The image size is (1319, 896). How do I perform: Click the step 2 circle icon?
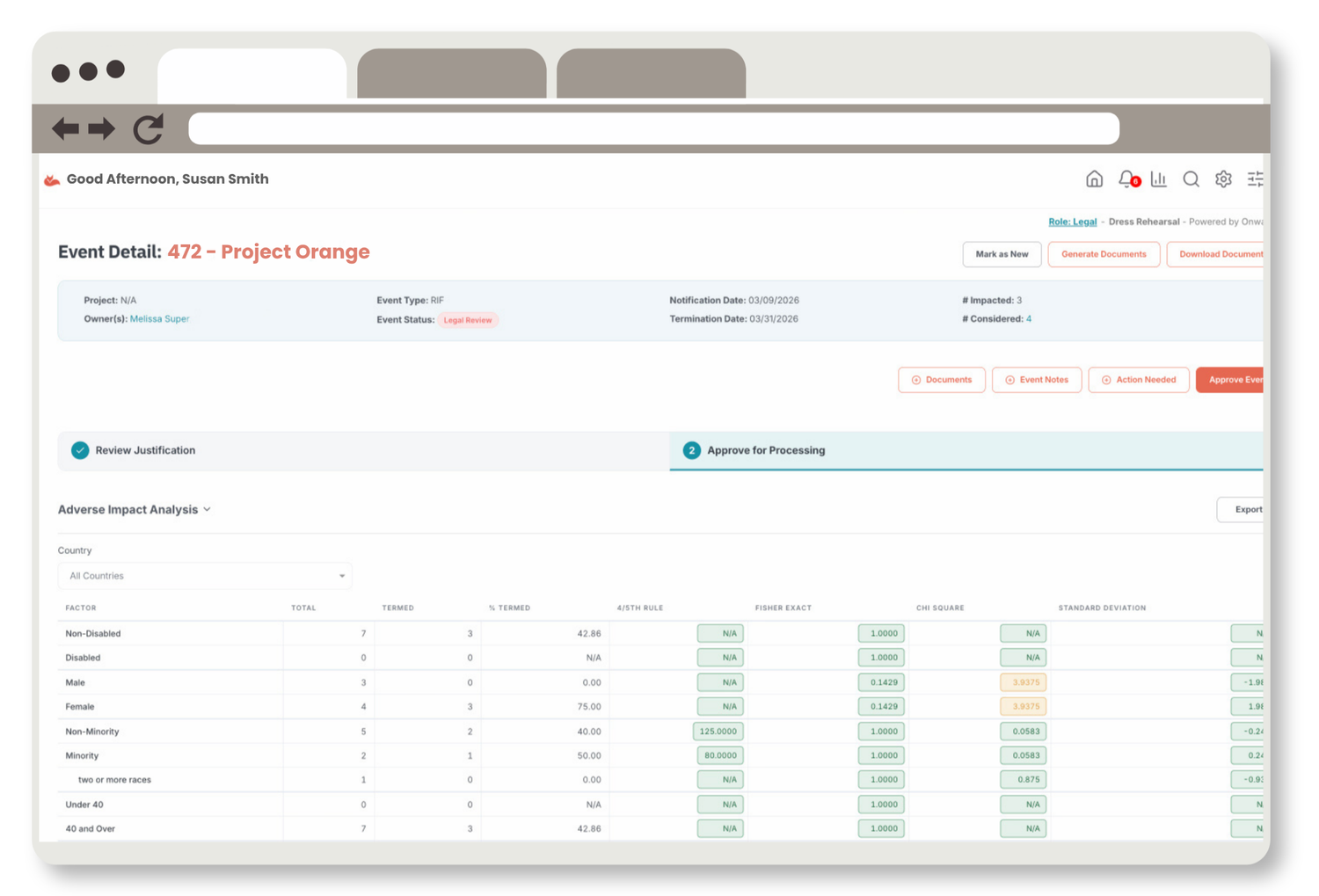click(692, 450)
